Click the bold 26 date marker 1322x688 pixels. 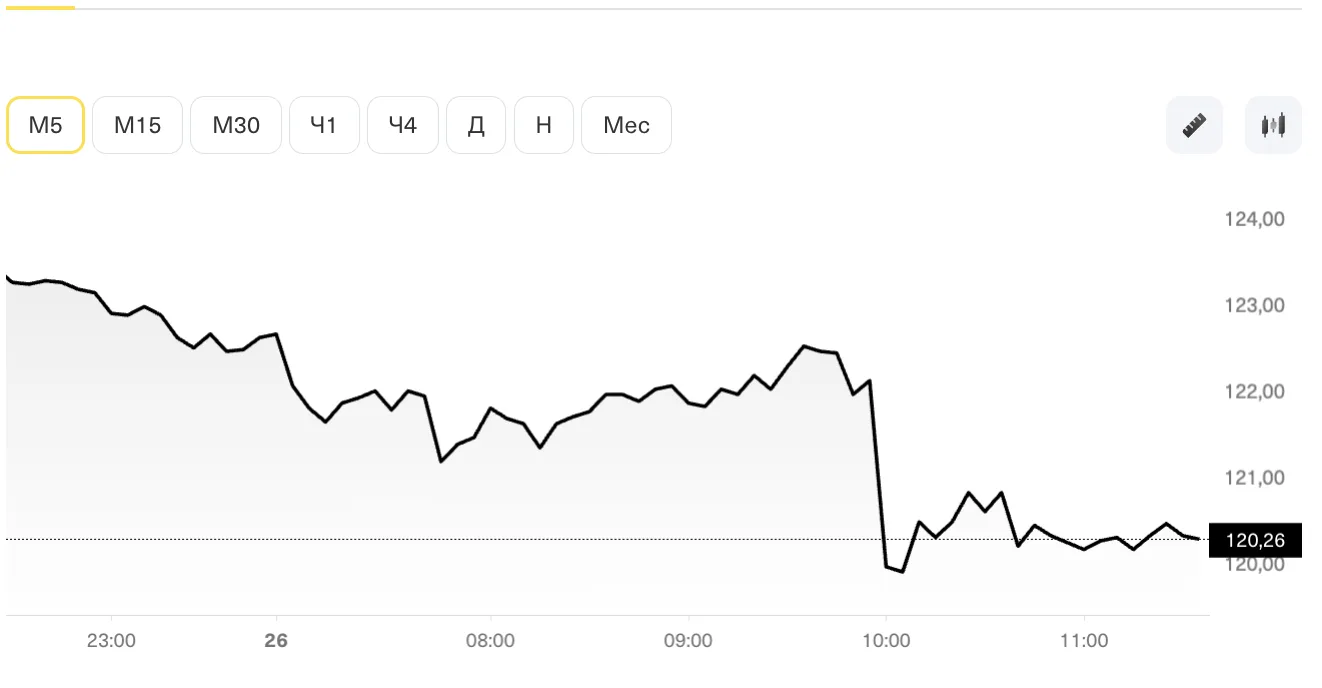point(276,641)
